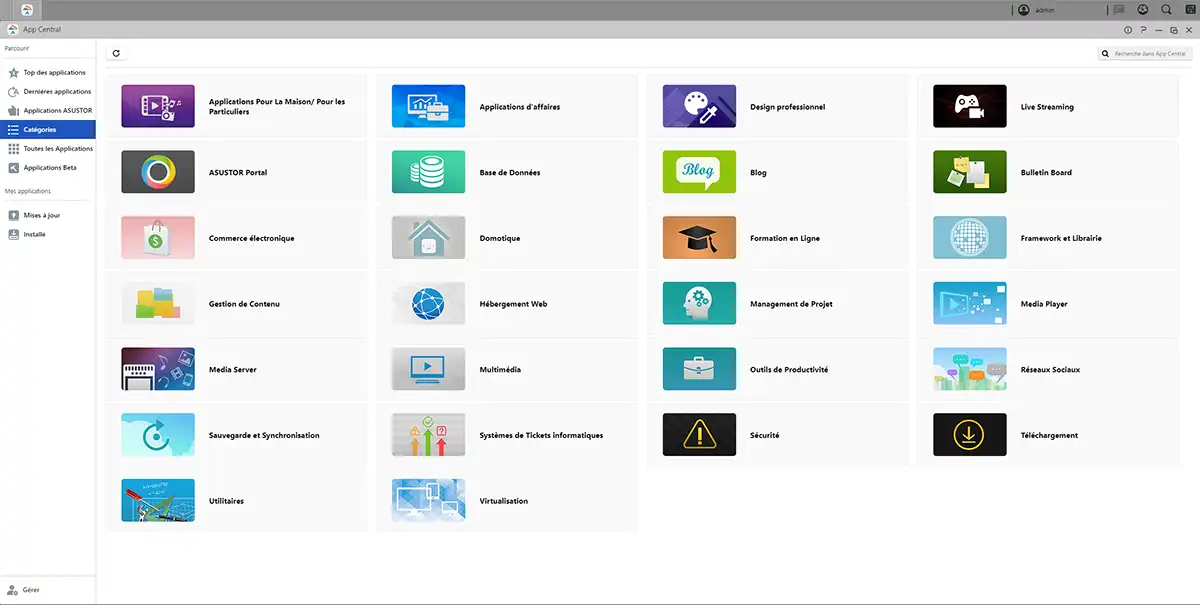1200x605 pixels.
Task: Open Top des applications in sidebar
Action: (x=54, y=73)
